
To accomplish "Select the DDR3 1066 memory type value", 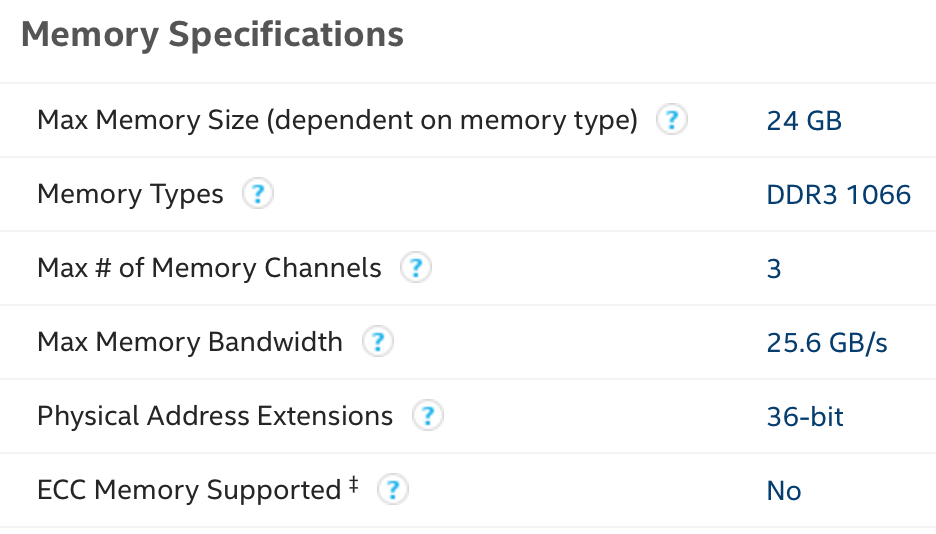I will click(x=838, y=194).
